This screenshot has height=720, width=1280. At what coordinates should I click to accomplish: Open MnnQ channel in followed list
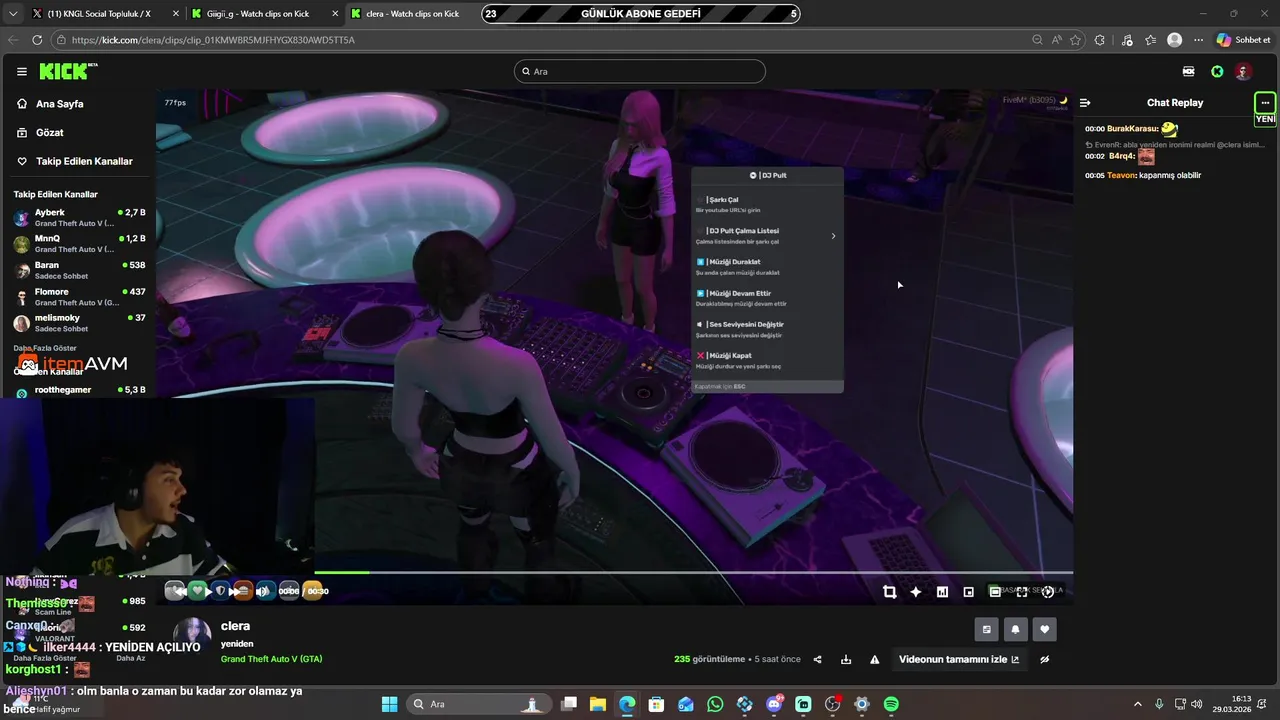click(79, 244)
